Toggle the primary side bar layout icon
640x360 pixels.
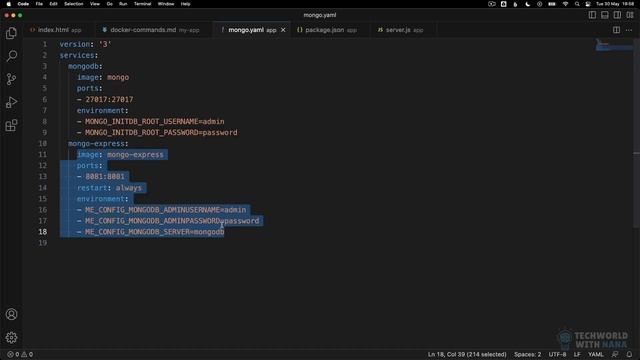tap(592, 15)
